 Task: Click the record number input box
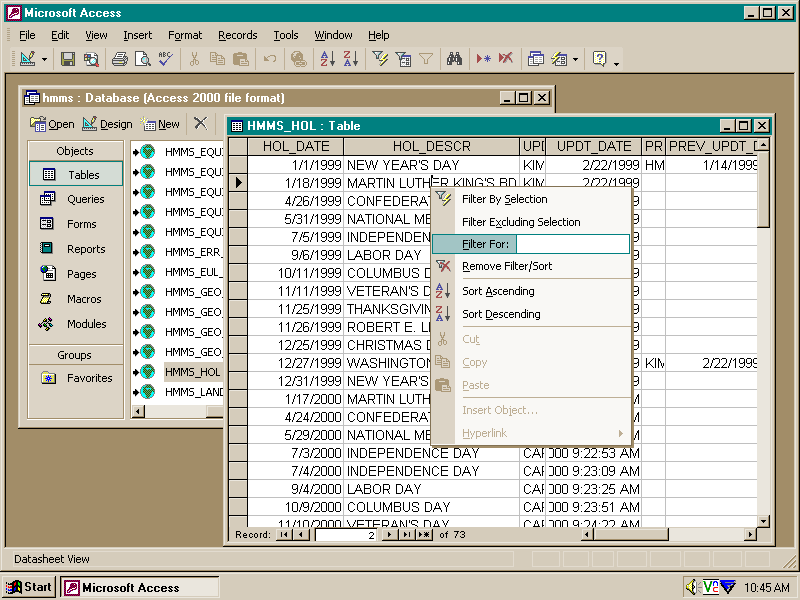click(x=346, y=535)
